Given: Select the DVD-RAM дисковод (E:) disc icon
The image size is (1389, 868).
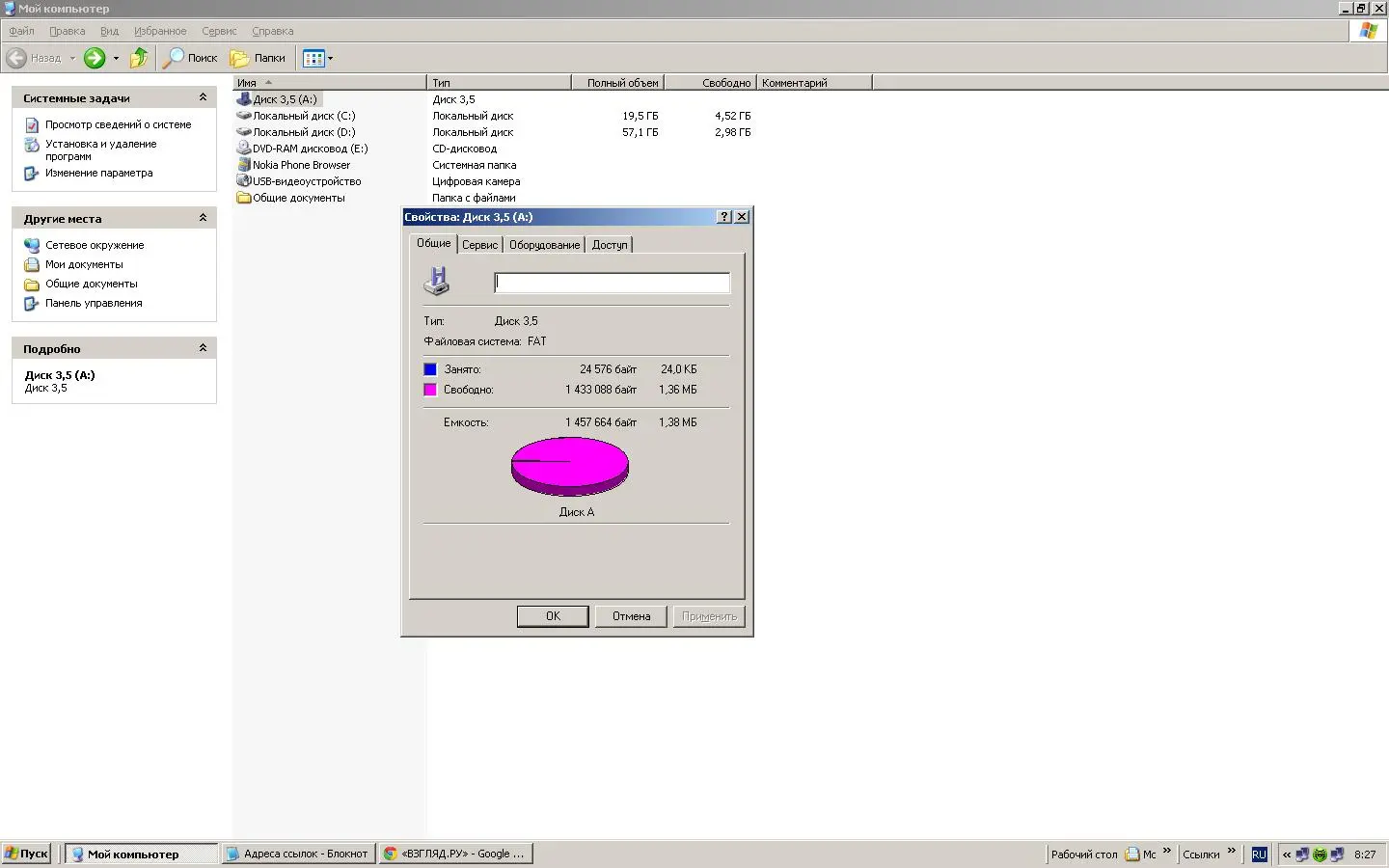Looking at the screenshot, I should click(244, 149).
